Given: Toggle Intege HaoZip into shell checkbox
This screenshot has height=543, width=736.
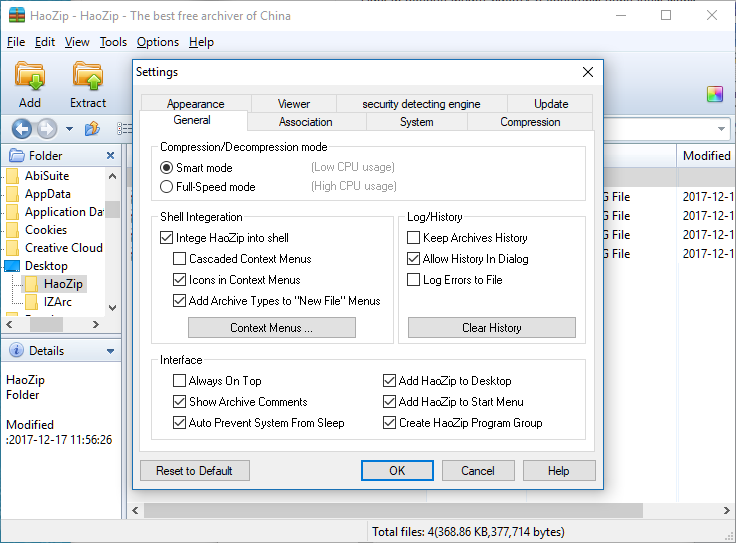Looking at the screenshot, I should click(166, 238).
